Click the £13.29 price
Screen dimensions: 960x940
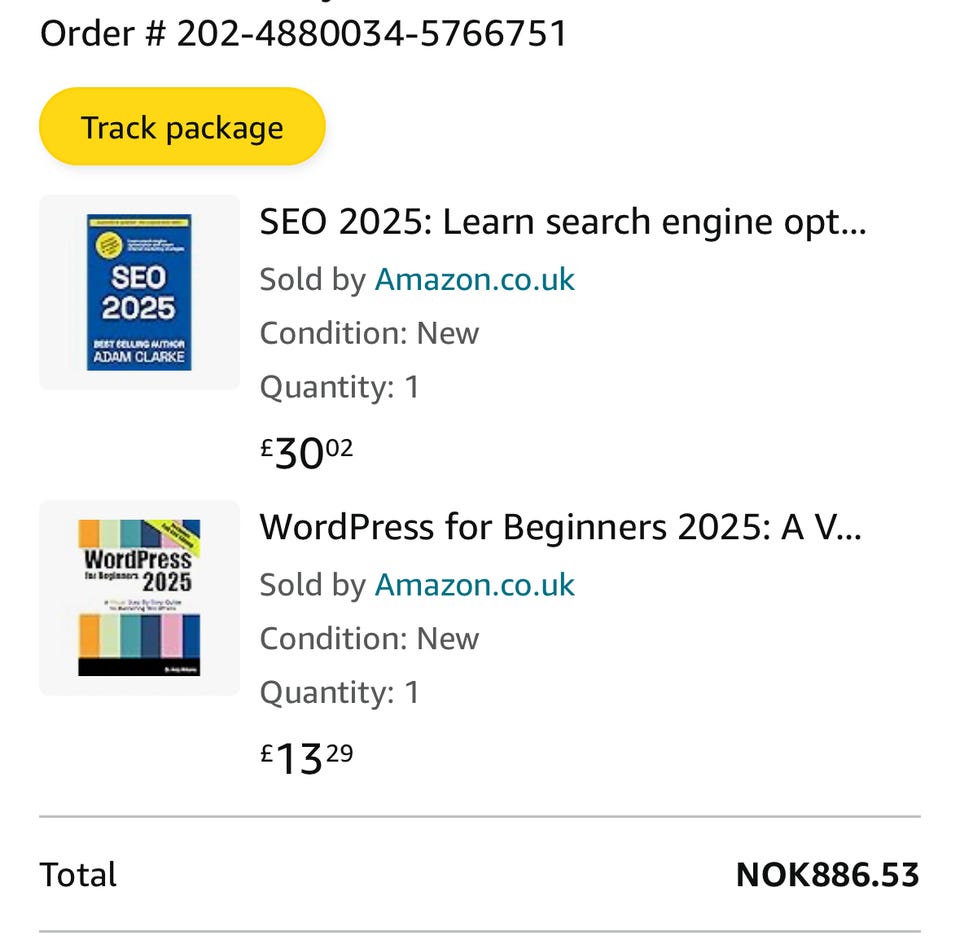(x=306, y=757)
